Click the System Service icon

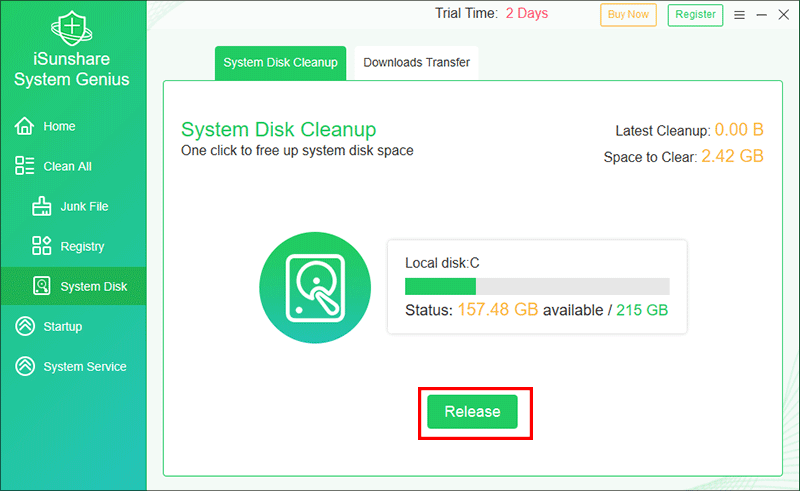[25, 367]
